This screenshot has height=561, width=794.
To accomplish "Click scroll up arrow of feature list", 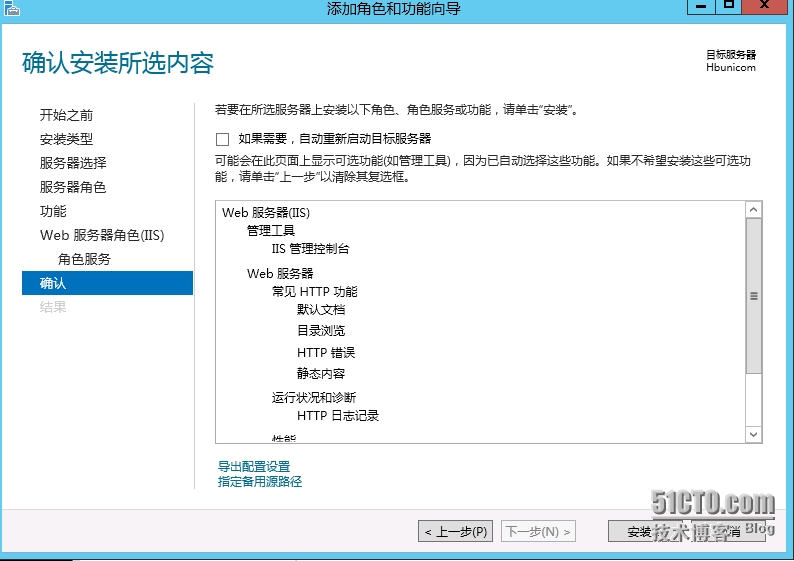I will pos(753,210).
